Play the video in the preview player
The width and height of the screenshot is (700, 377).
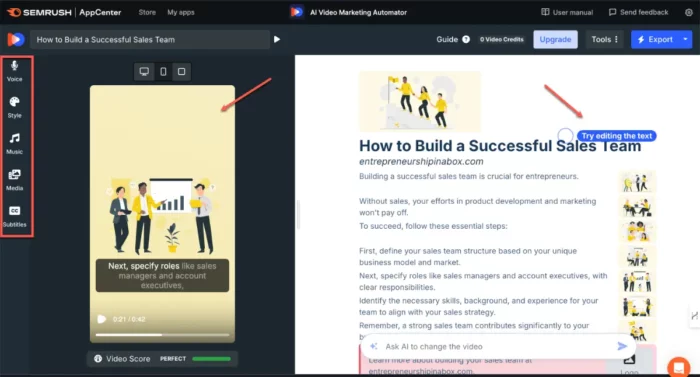point(102,319)
